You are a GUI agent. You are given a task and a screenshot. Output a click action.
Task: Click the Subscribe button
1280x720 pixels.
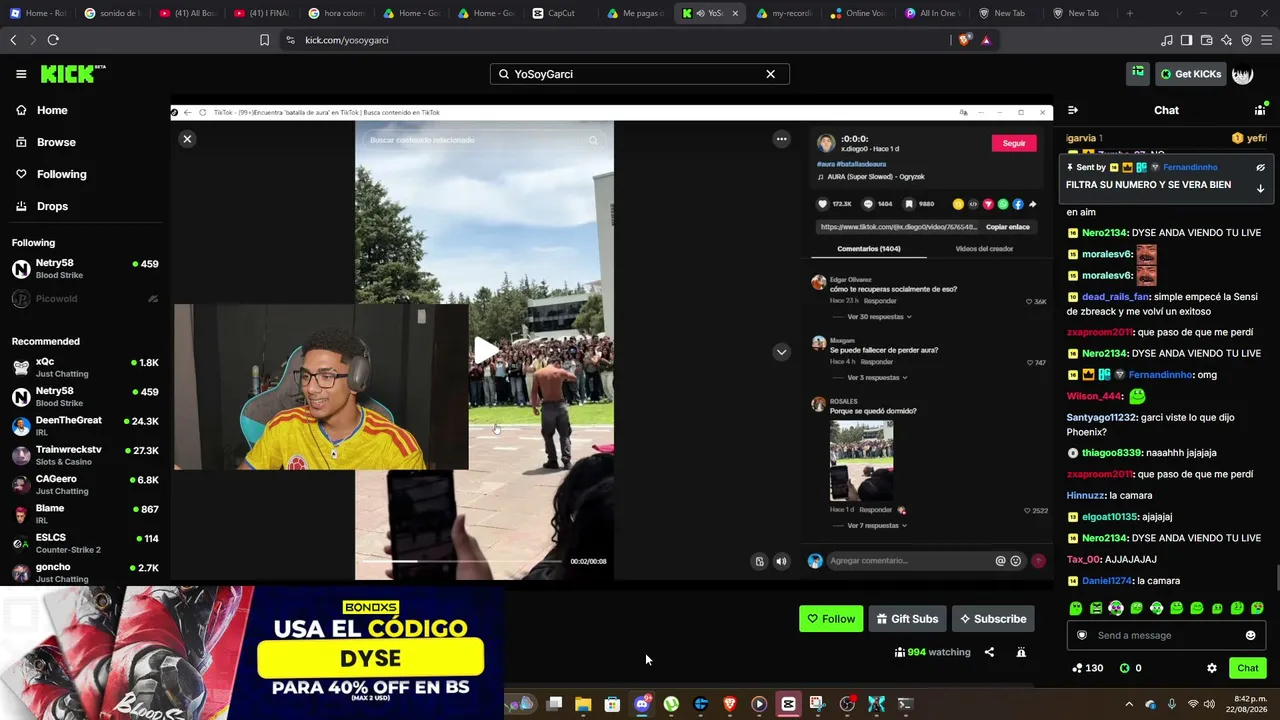click(993, 619)
